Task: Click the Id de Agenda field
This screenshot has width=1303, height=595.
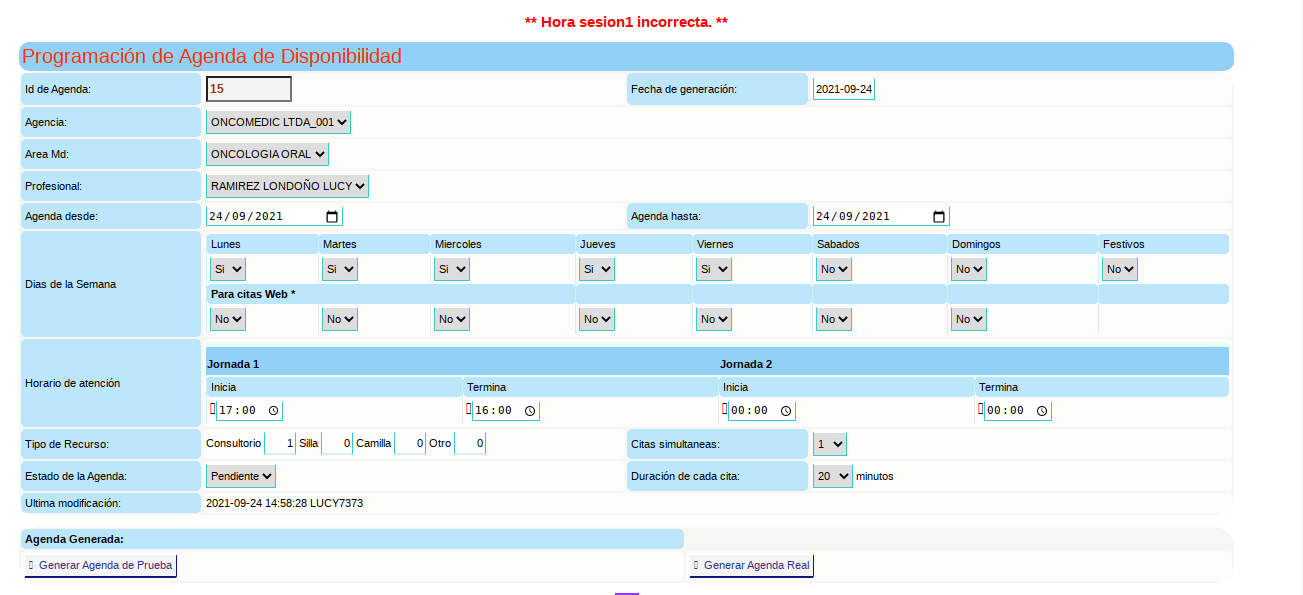Action: 248,89
